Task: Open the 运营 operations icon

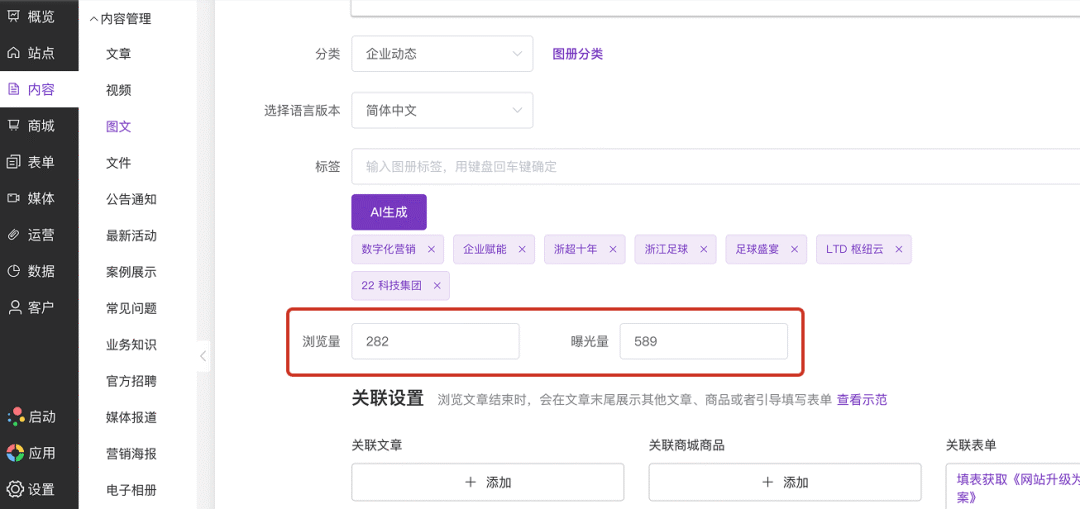Action: coord(14,235)
